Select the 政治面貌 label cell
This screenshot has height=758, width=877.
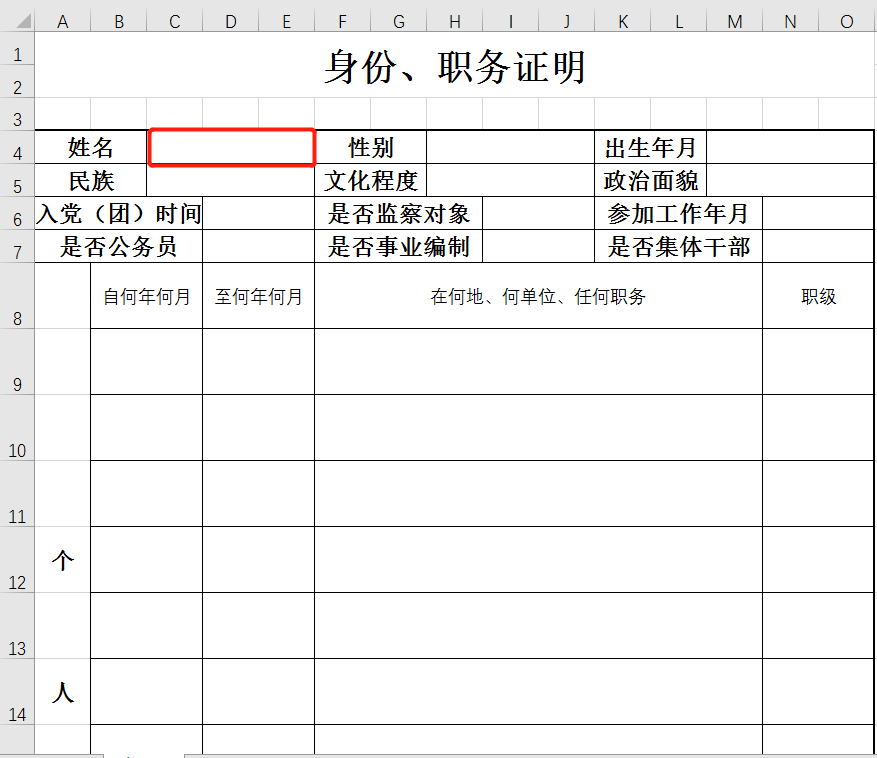[650, 180]
